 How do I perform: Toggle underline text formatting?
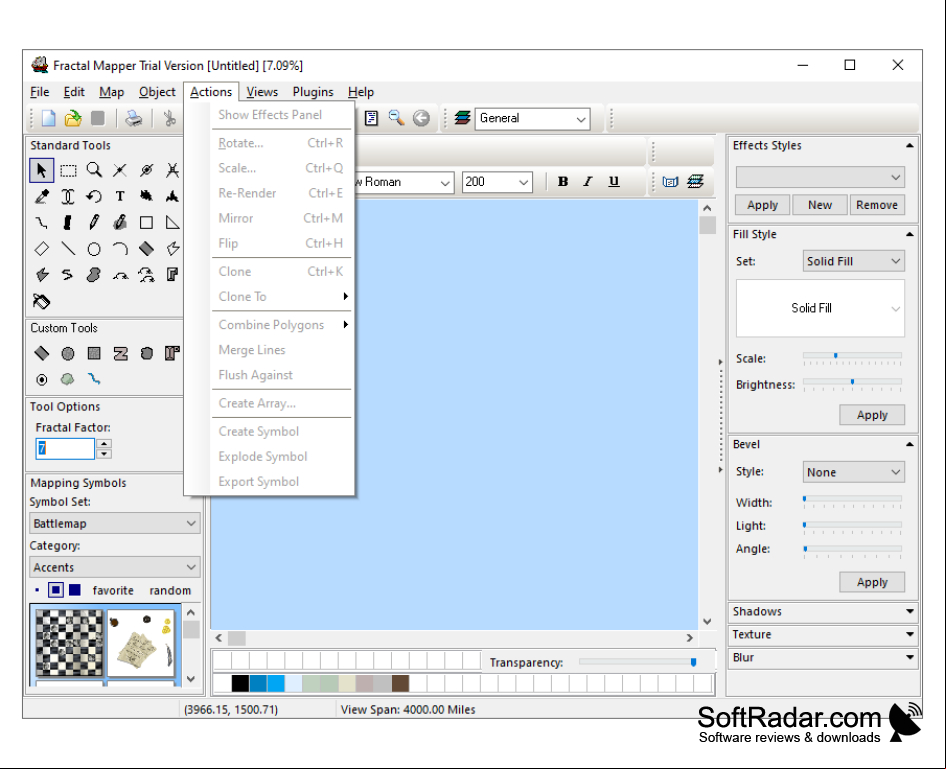coord(614,182)
